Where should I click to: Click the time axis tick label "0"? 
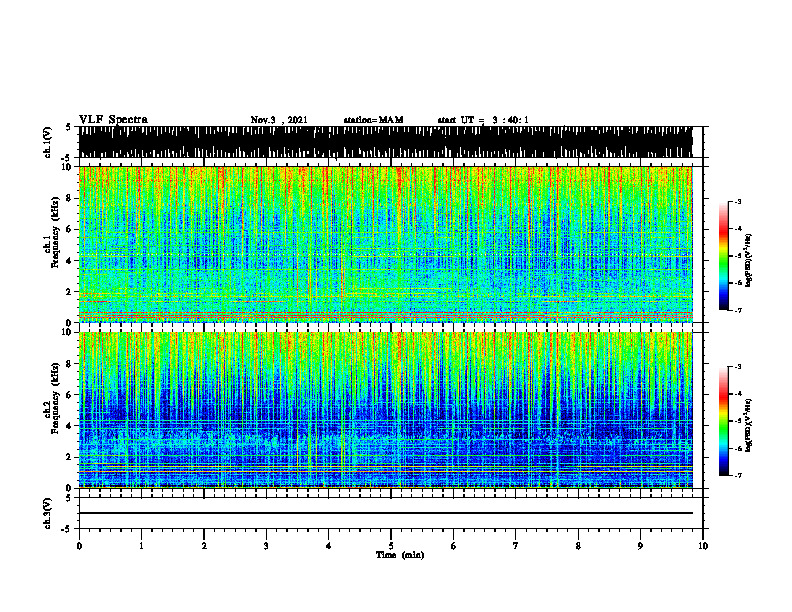tap(79, 546)
